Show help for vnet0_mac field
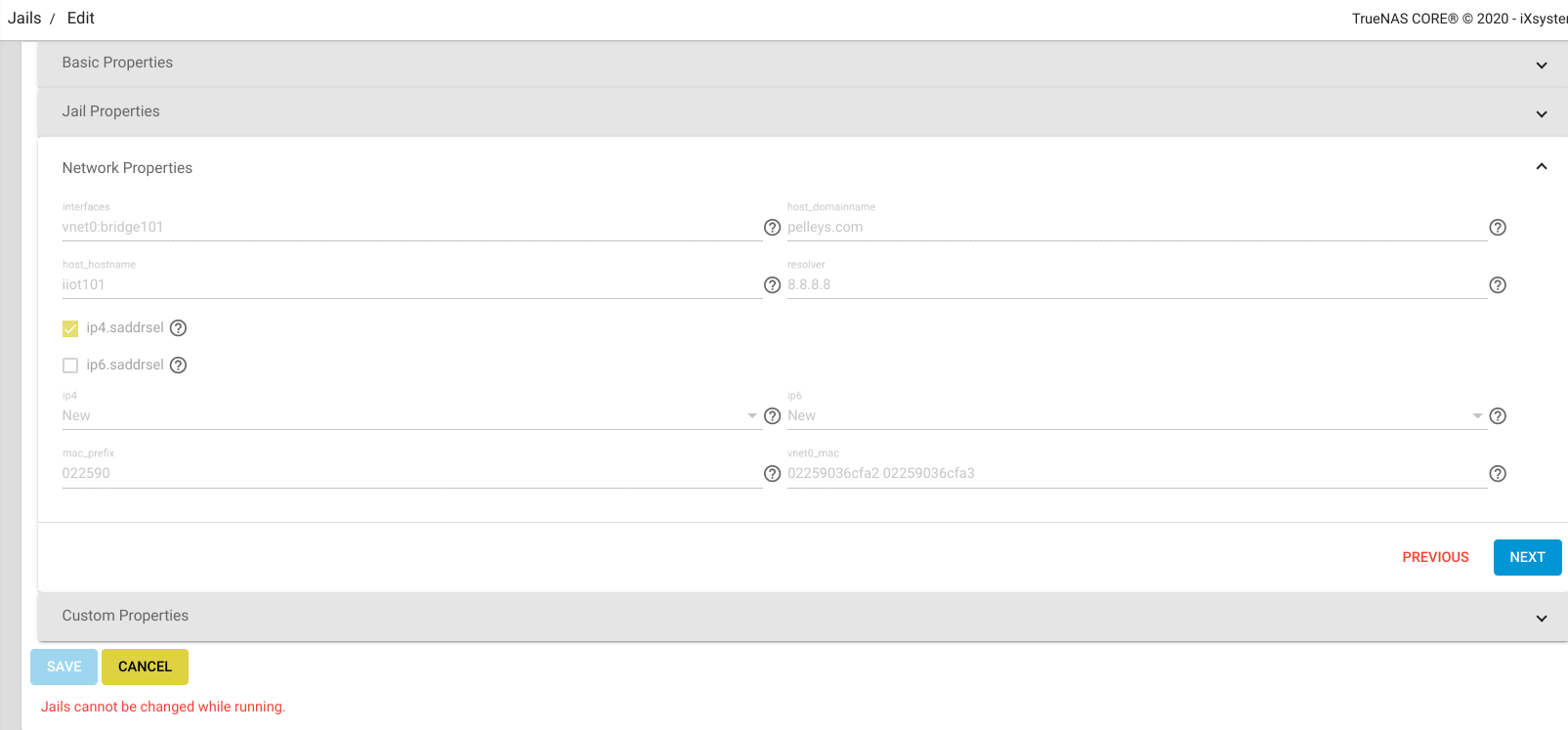 [1497, 474]
